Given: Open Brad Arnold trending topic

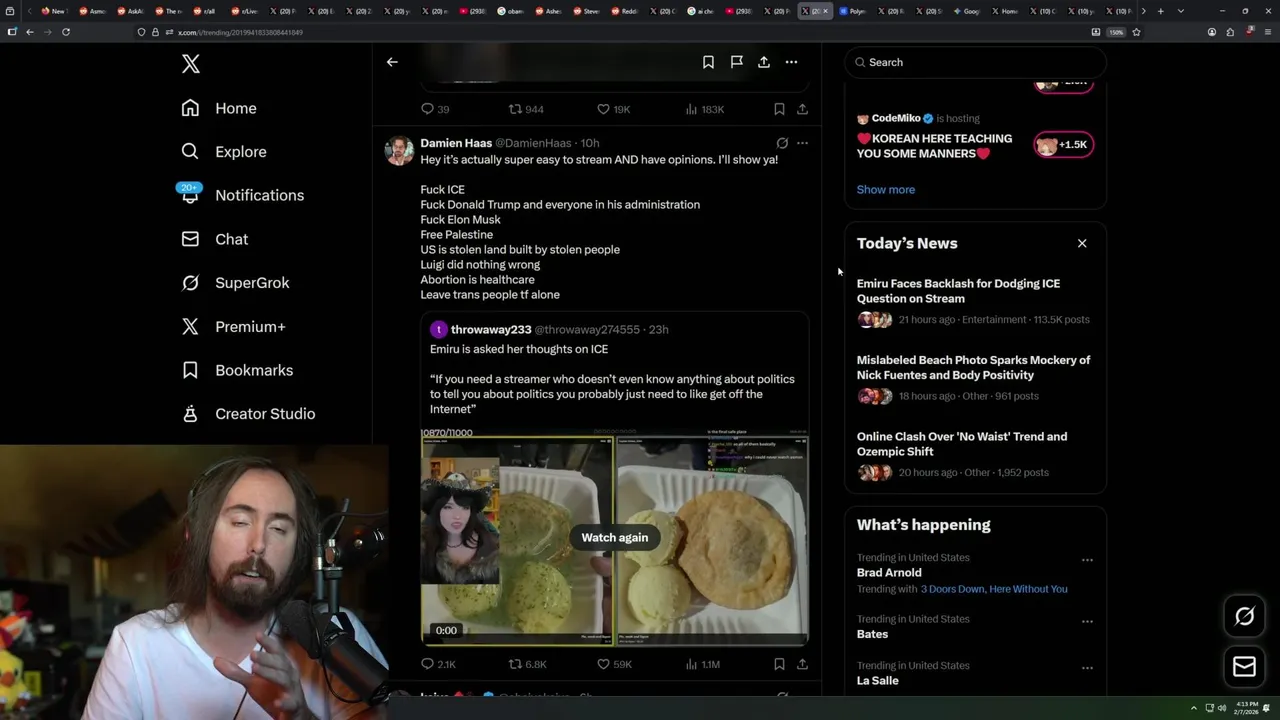Looking at the screenshot, I should (889, 573).
